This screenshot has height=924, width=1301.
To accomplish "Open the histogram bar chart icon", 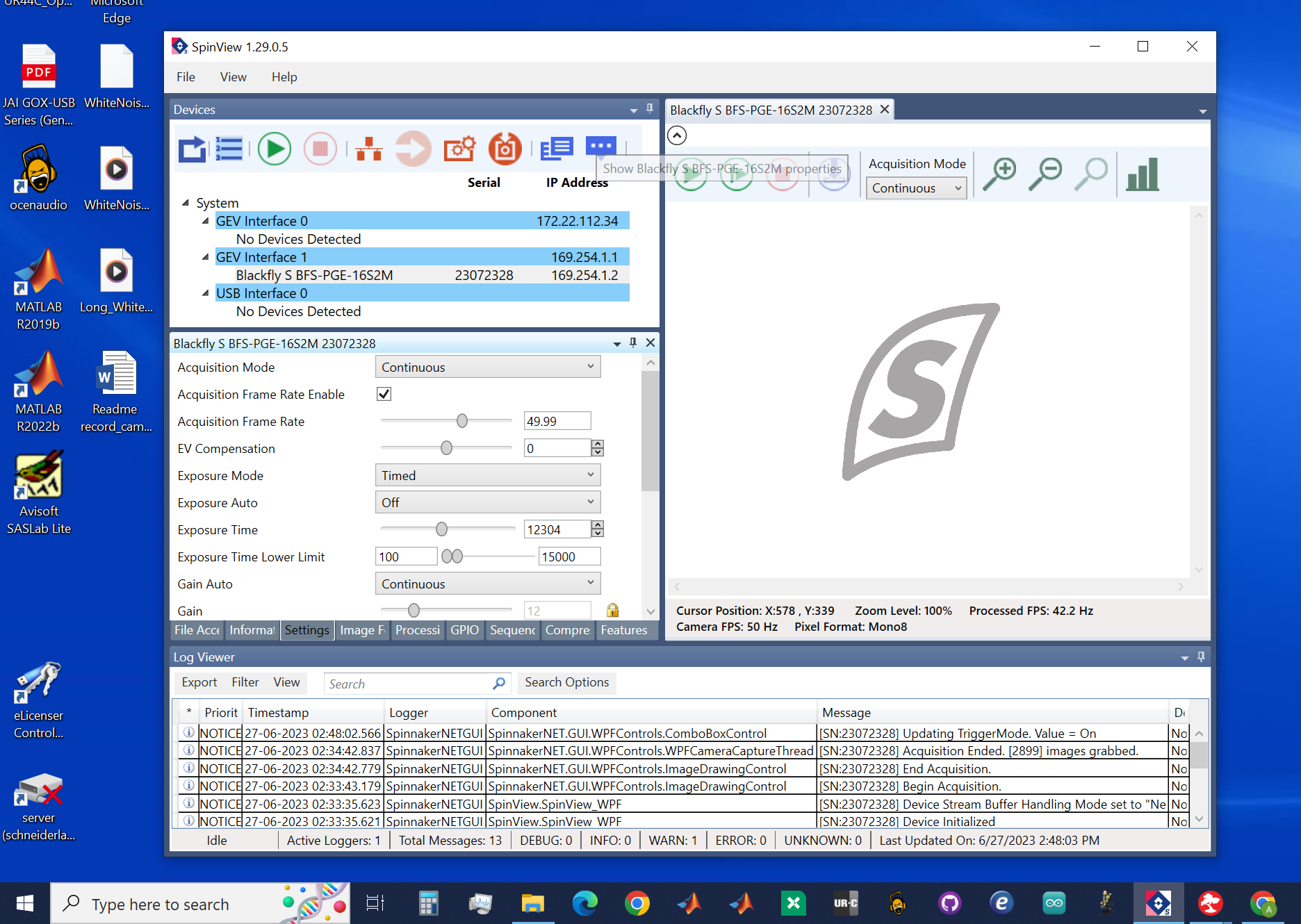I will (1143, 174).
